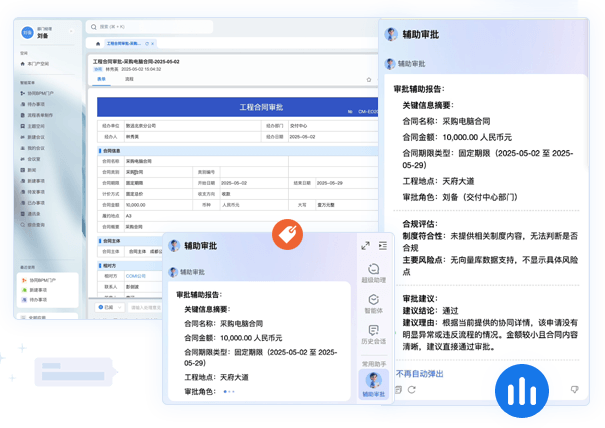Open 通讯录 sidebar item

pyautogui.click(x=30, y=213)
